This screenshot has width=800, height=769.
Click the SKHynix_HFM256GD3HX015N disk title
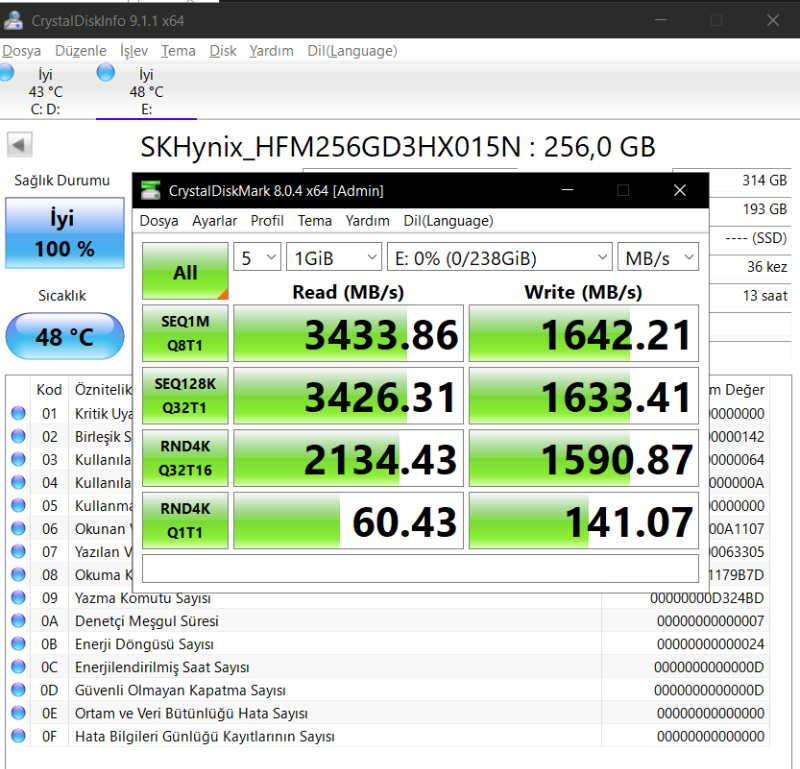pos(397,147)
